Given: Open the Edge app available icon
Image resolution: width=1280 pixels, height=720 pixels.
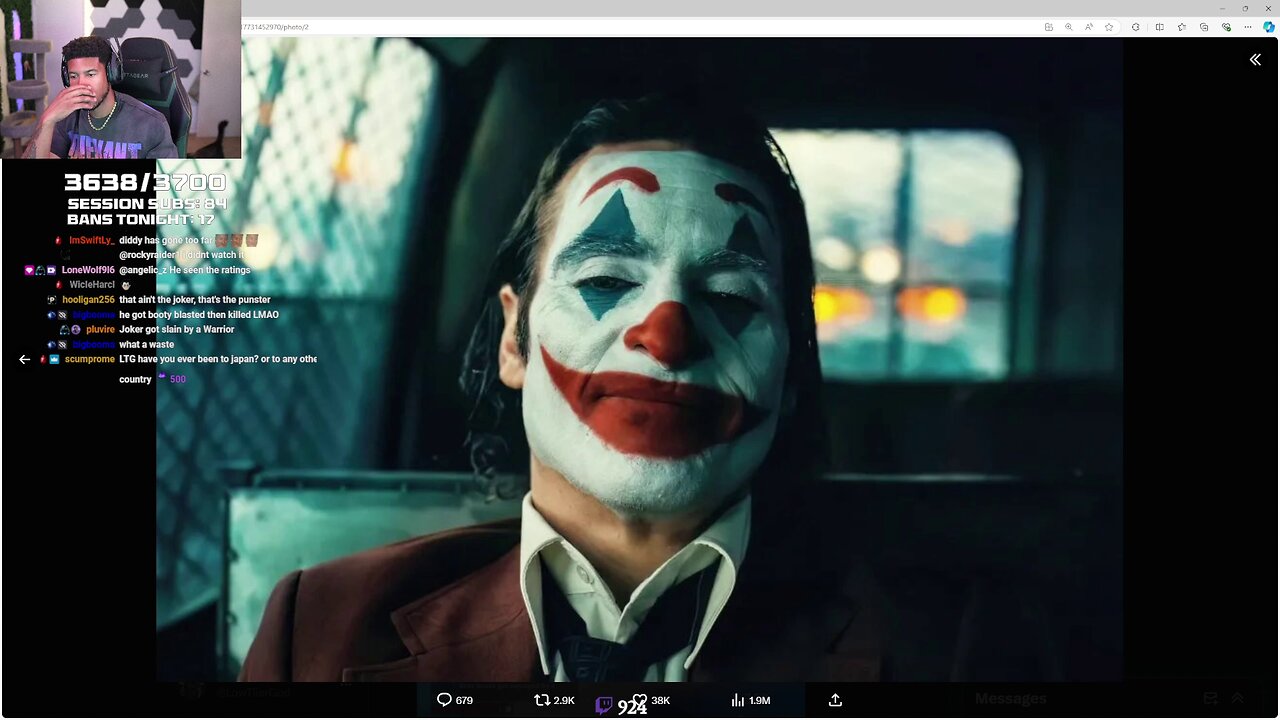Looking at the screenshot, I should [1048, 27].
